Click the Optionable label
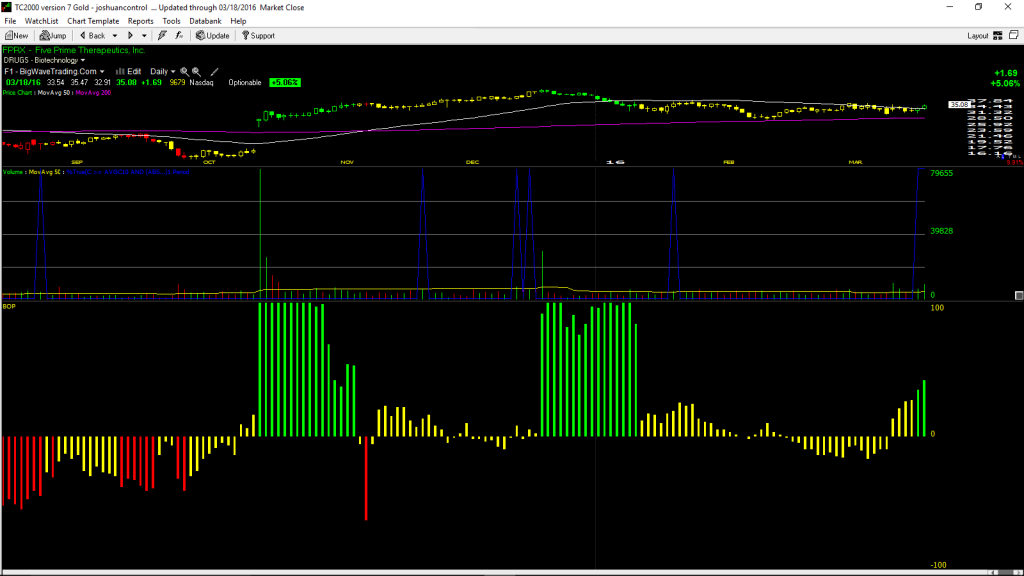 [245, 82]
